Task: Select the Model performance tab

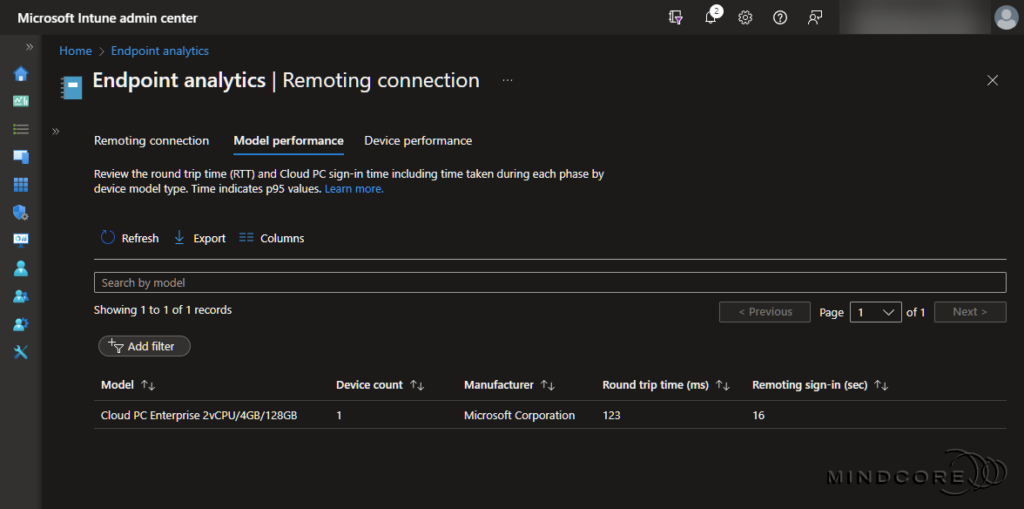Action: pyautogui.click(x=289, y=140)
